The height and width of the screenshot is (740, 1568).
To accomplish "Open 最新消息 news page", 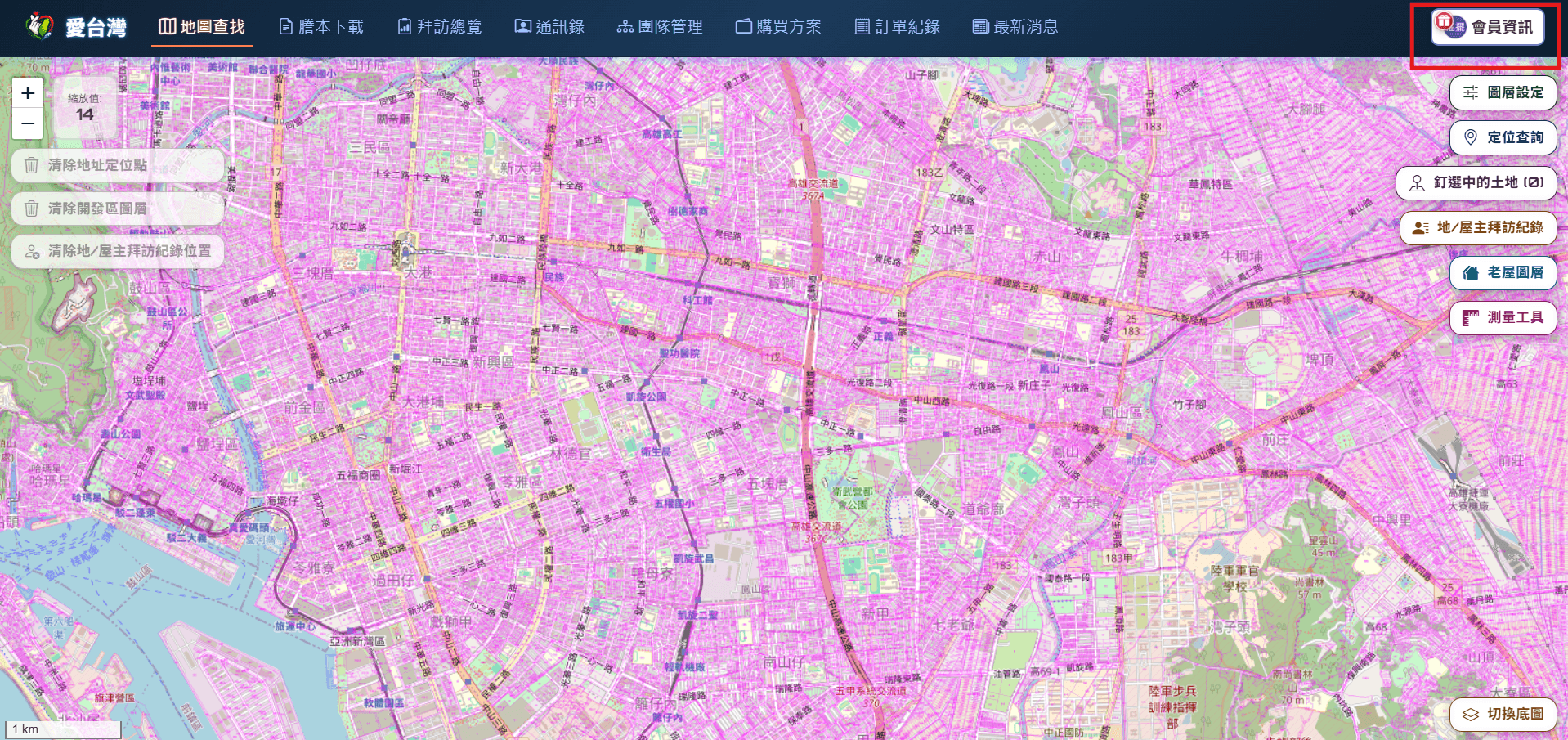I will click(x=1015, y=27).
